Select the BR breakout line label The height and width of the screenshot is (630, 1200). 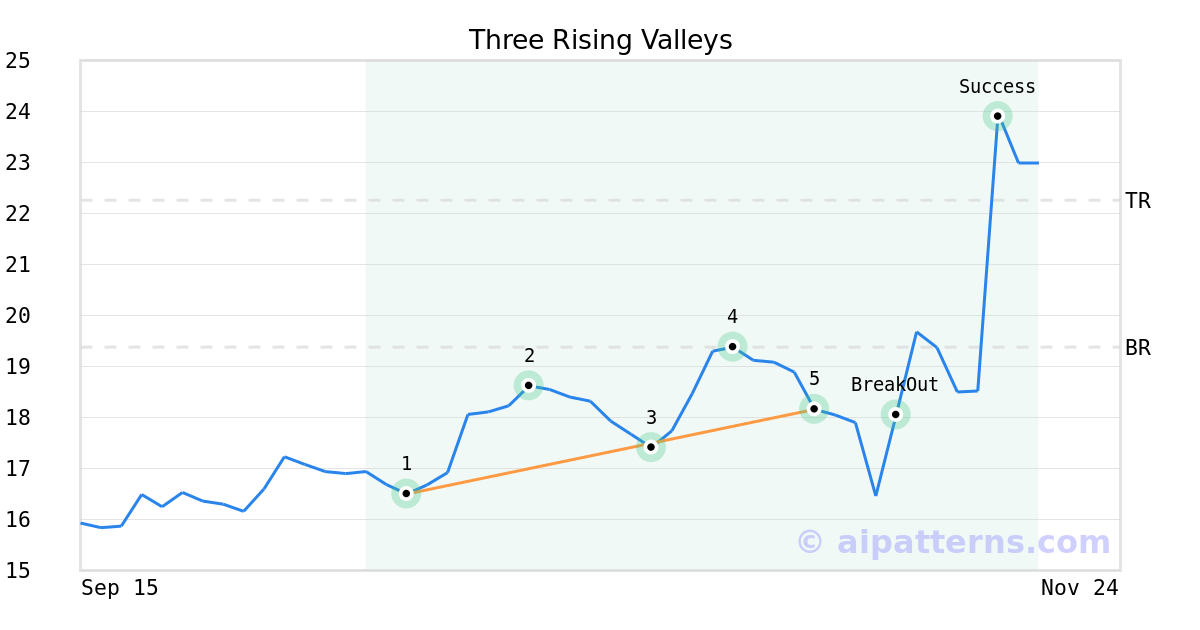click(1138, 348)
